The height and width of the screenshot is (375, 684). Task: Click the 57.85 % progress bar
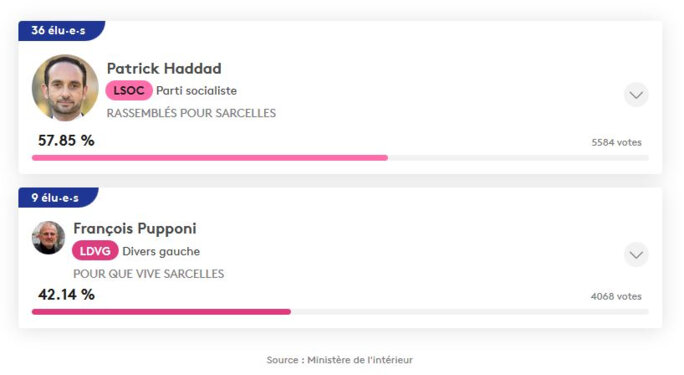(340, 158)
